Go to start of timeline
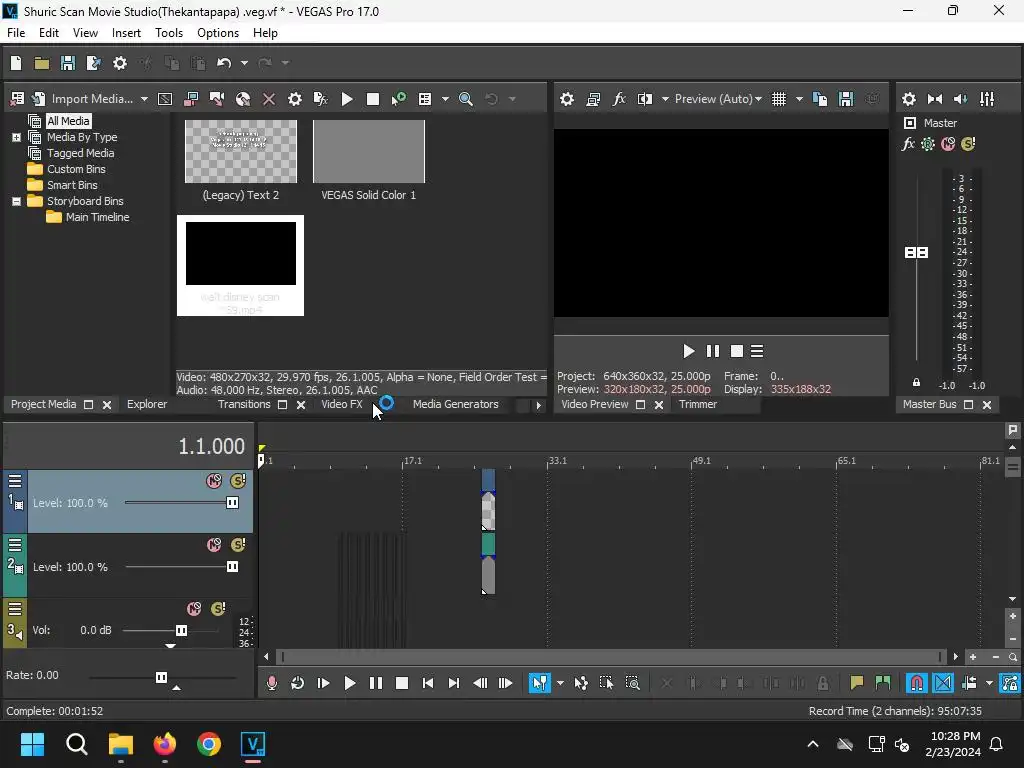The width and height of the screenshot is (1024, 768). coord(428,683)
